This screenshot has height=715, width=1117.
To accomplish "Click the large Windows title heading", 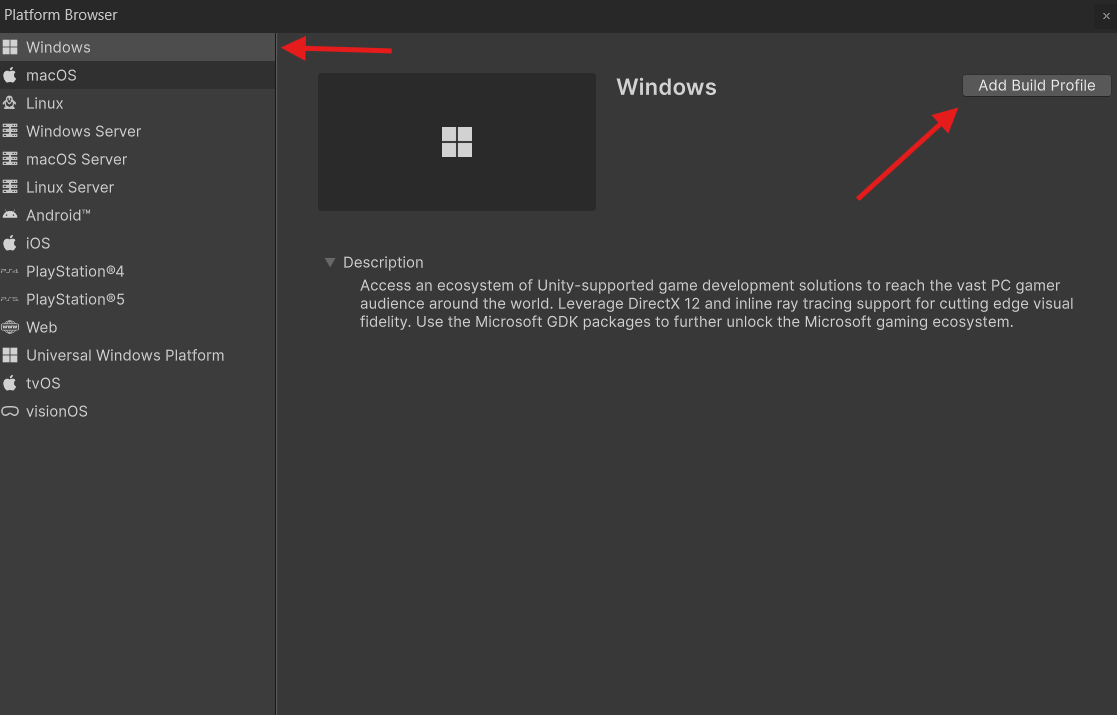I will (667, 87).
